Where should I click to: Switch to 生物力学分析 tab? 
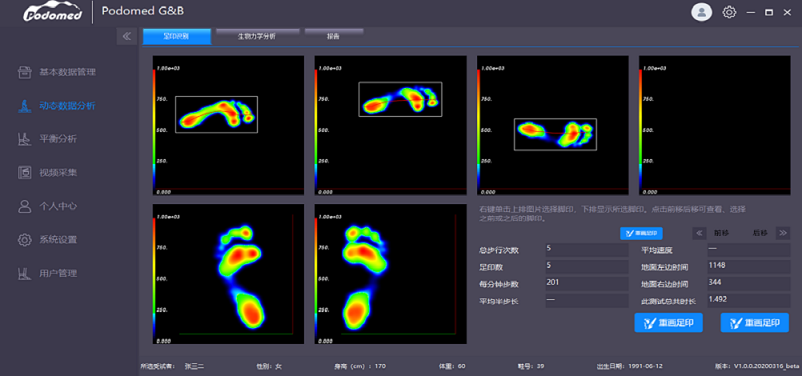pyautogui.click(x=257, y=36)
